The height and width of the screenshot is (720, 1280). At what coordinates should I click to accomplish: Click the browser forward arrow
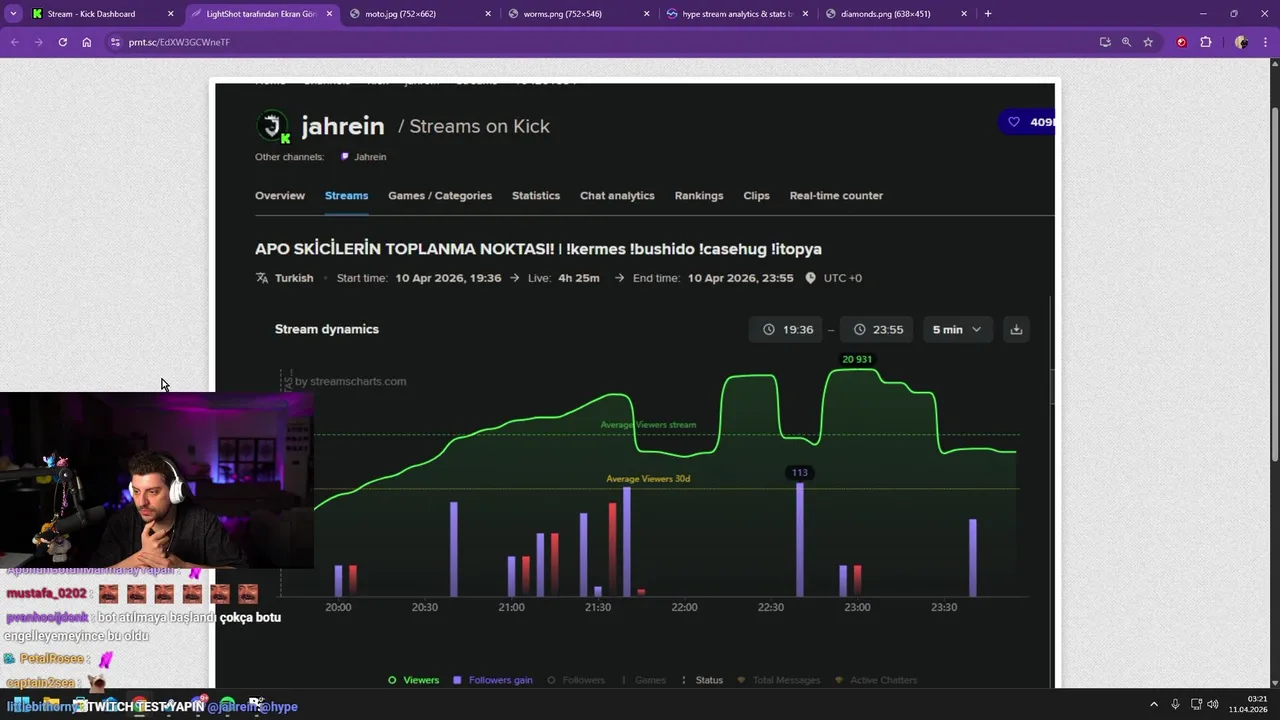click(x=38, y=42)
